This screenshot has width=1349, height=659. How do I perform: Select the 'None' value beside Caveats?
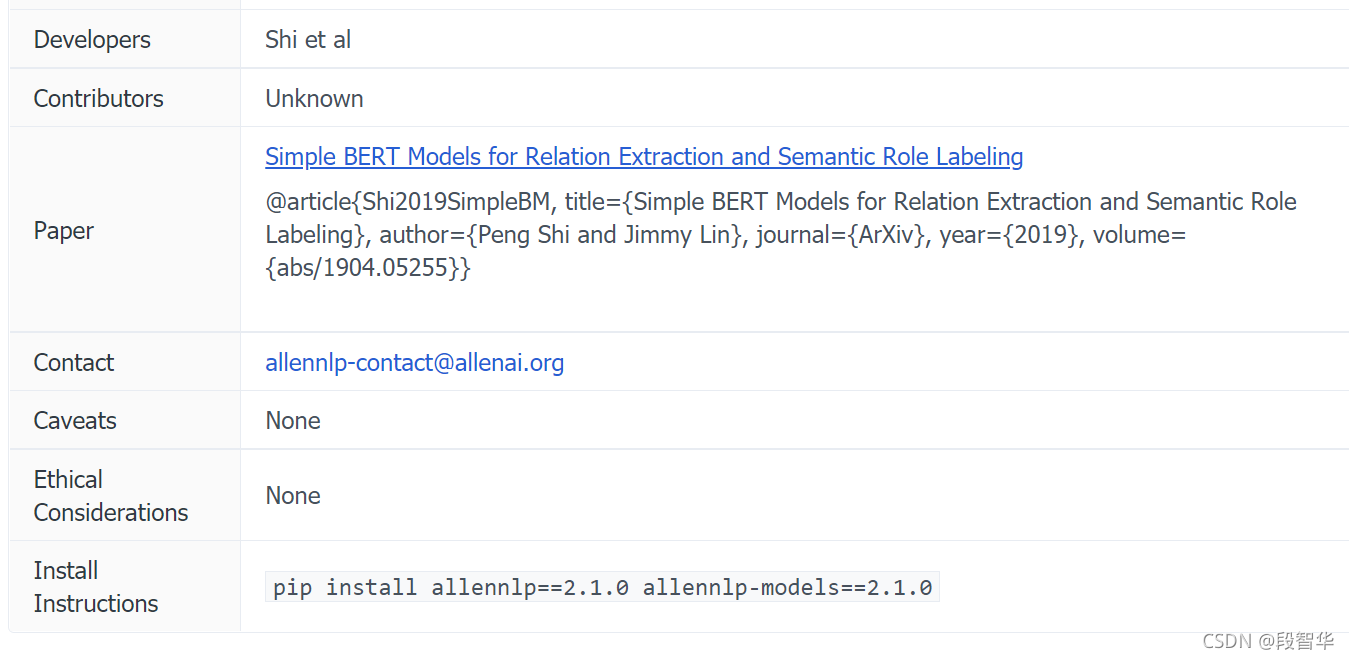[x=293, y=421]
